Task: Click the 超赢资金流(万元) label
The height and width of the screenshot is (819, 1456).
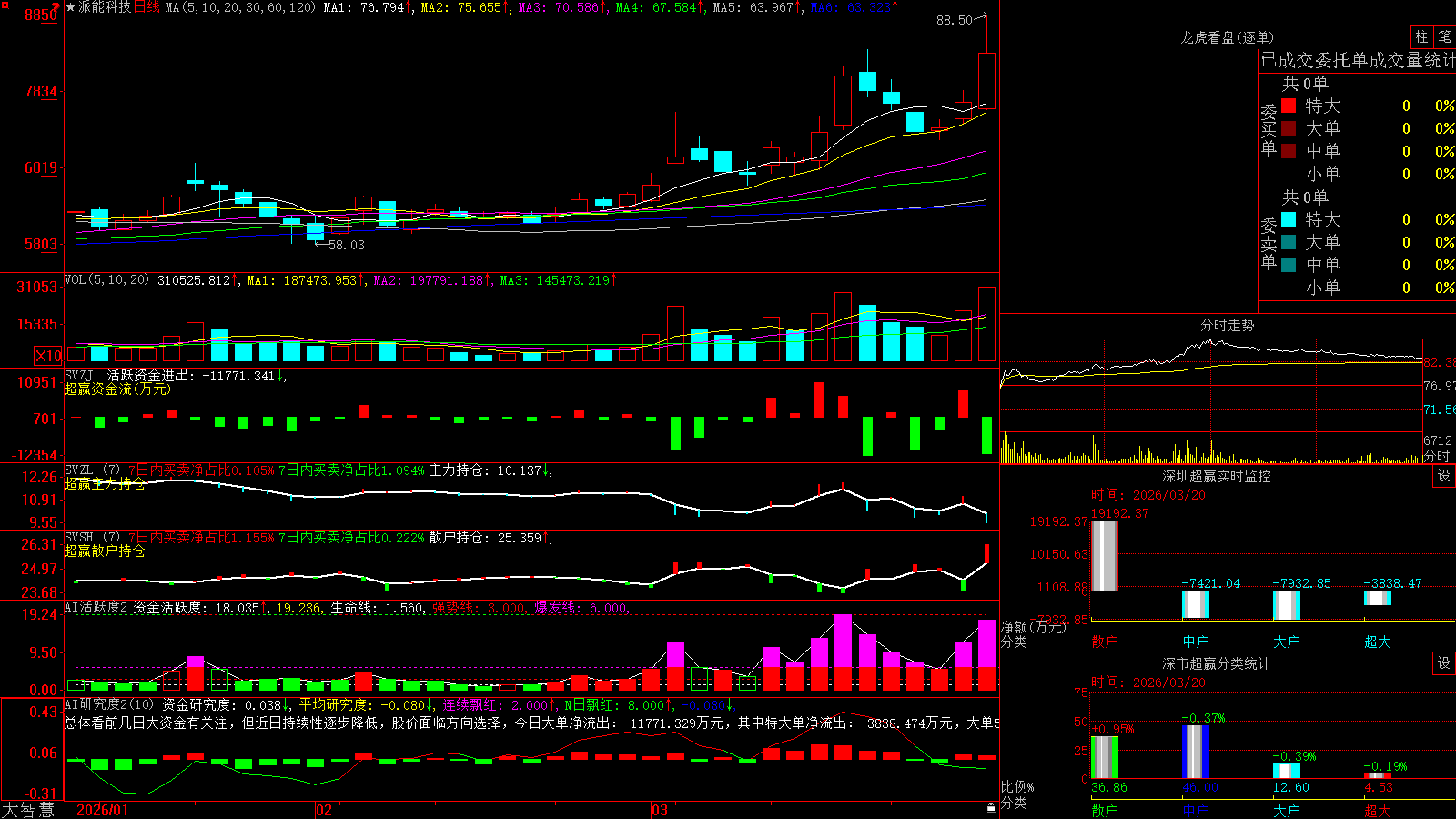Action: pos(117,389)
